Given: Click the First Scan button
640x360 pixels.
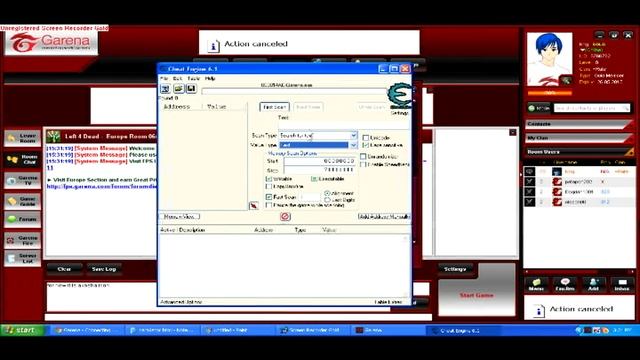Looking at the screenshot, I should (274, 107).
